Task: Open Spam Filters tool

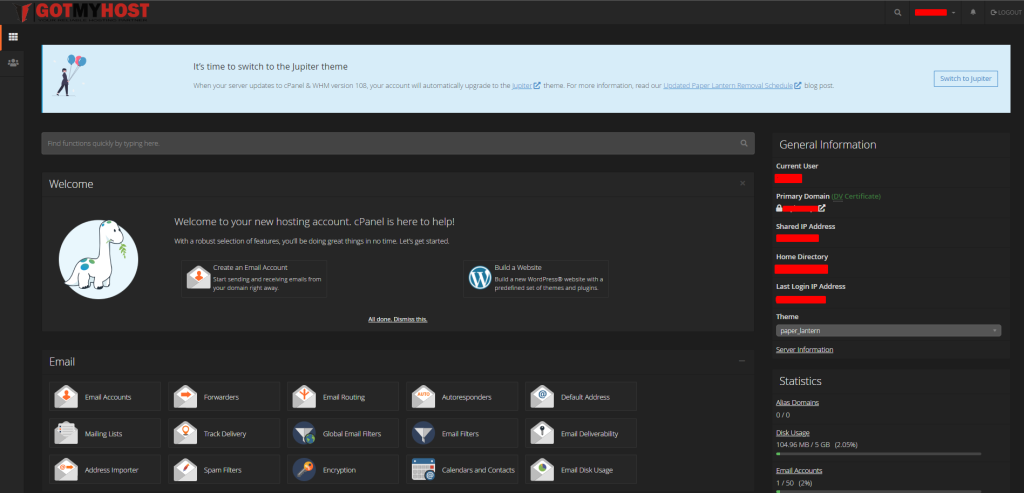Action: click(x=186, y=469)
